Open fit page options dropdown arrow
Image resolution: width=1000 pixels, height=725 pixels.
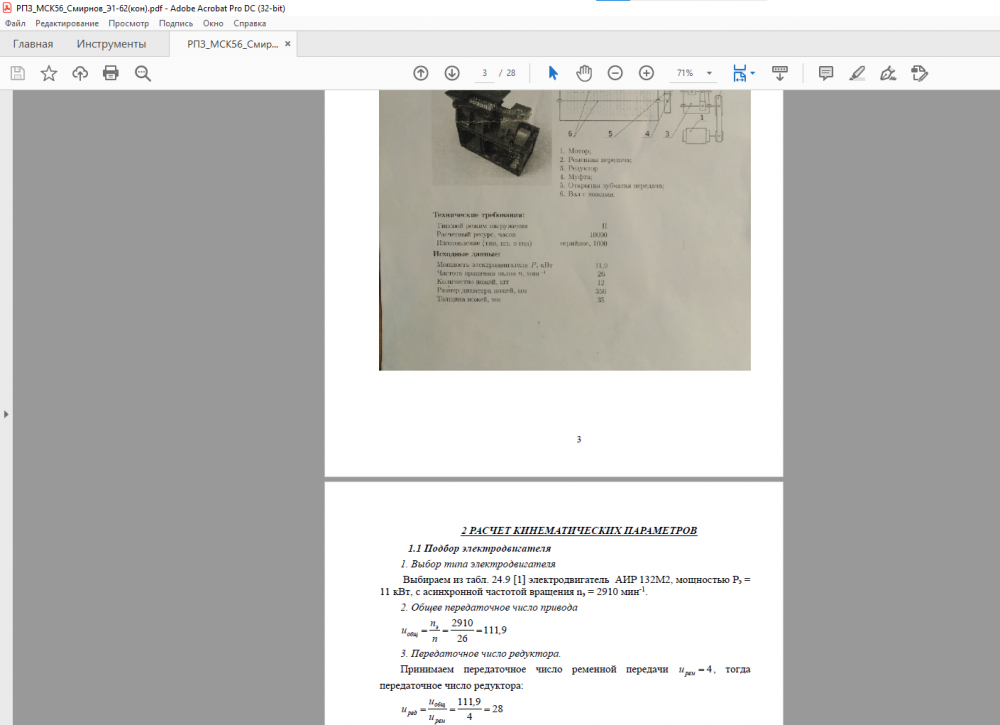(x=753, y=73)
